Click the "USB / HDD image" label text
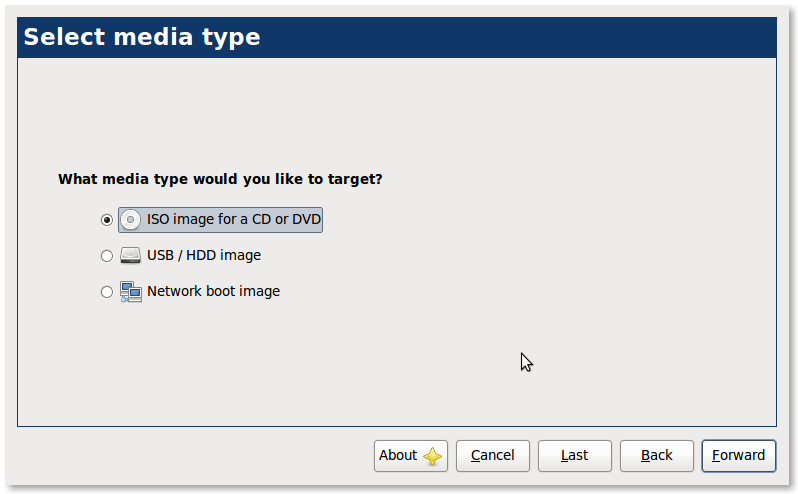This screenshot has height=494, width=798. pyautogui.click(x=204, y=255)
